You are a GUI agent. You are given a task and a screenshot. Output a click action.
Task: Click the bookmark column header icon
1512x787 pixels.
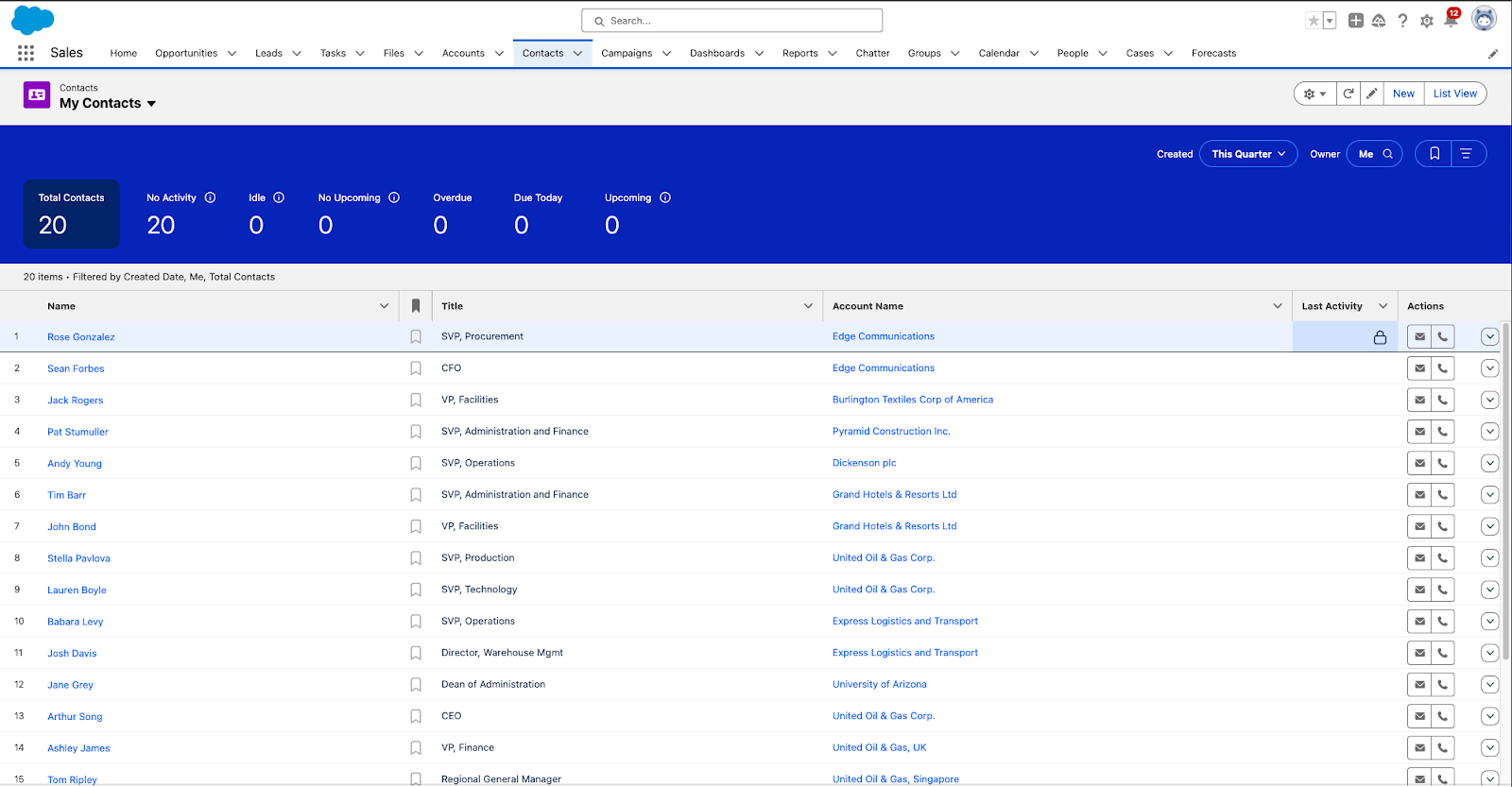(416, 306)
